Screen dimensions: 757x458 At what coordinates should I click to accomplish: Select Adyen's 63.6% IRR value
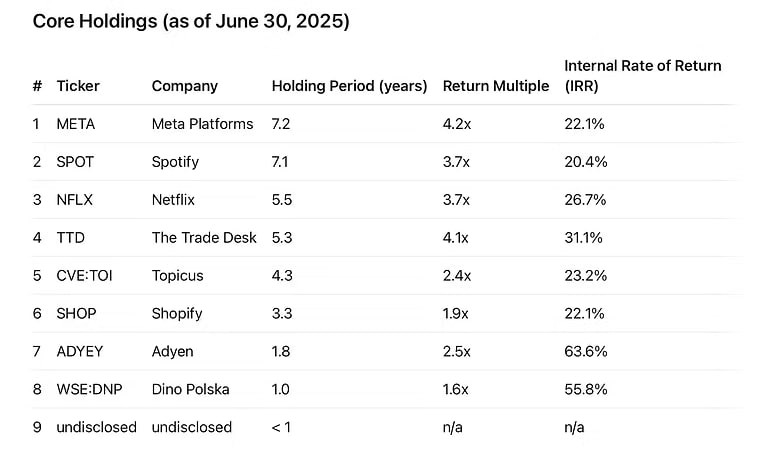585,352
